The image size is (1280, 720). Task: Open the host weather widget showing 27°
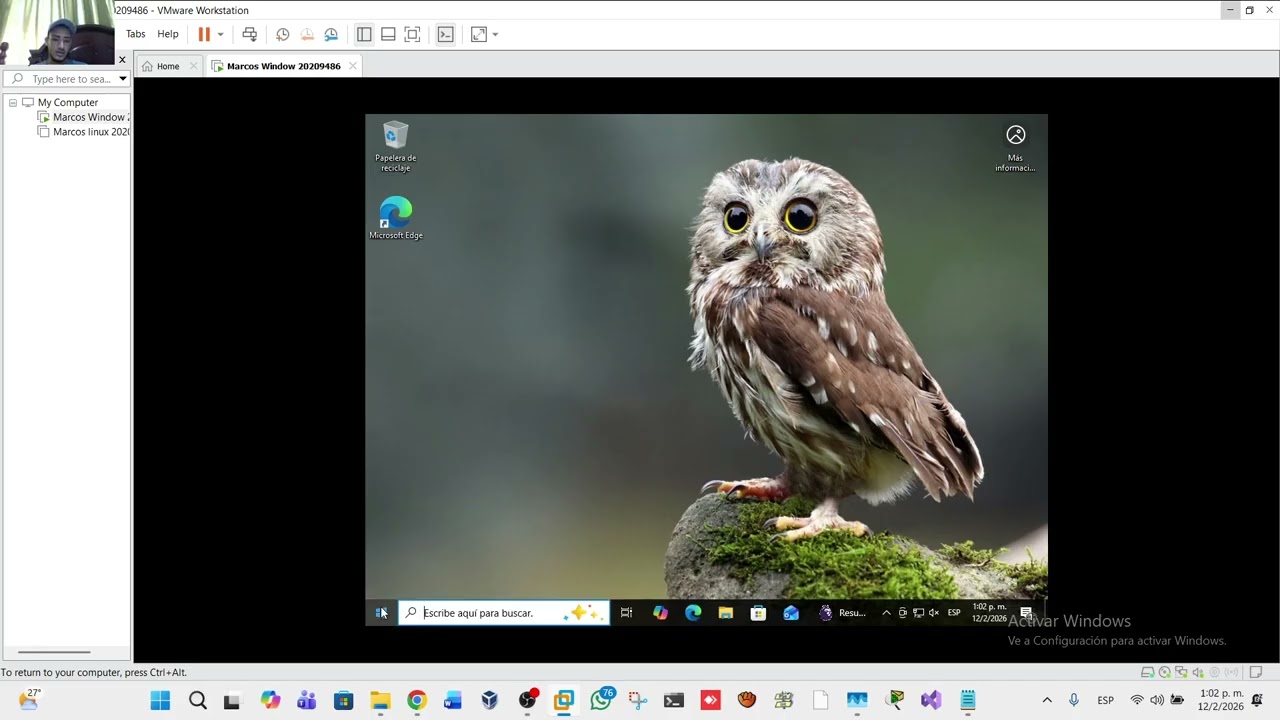30,700
